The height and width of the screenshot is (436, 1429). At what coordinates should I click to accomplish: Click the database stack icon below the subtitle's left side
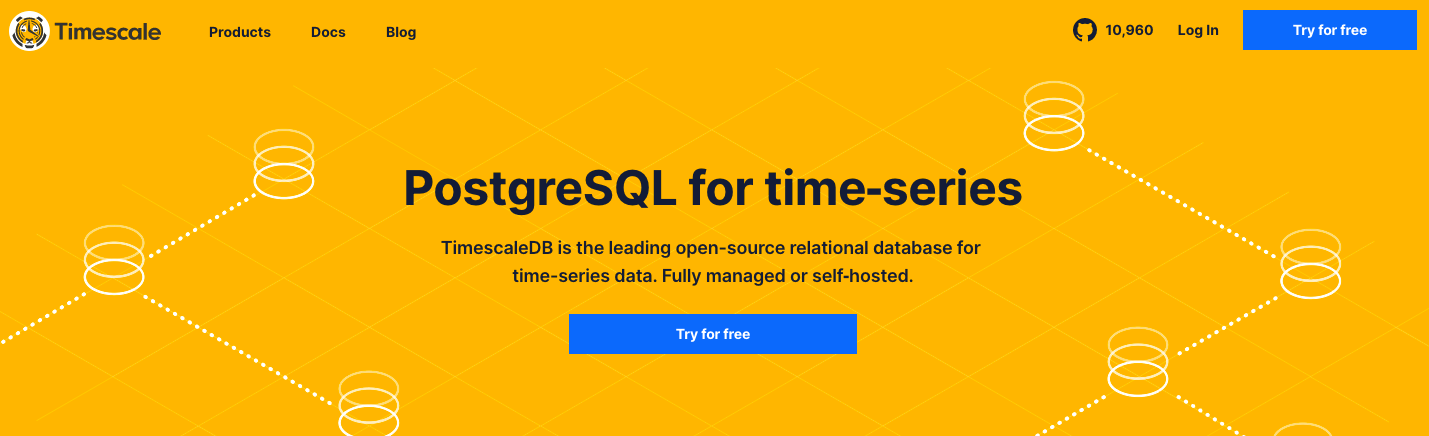tap(369, 404)
